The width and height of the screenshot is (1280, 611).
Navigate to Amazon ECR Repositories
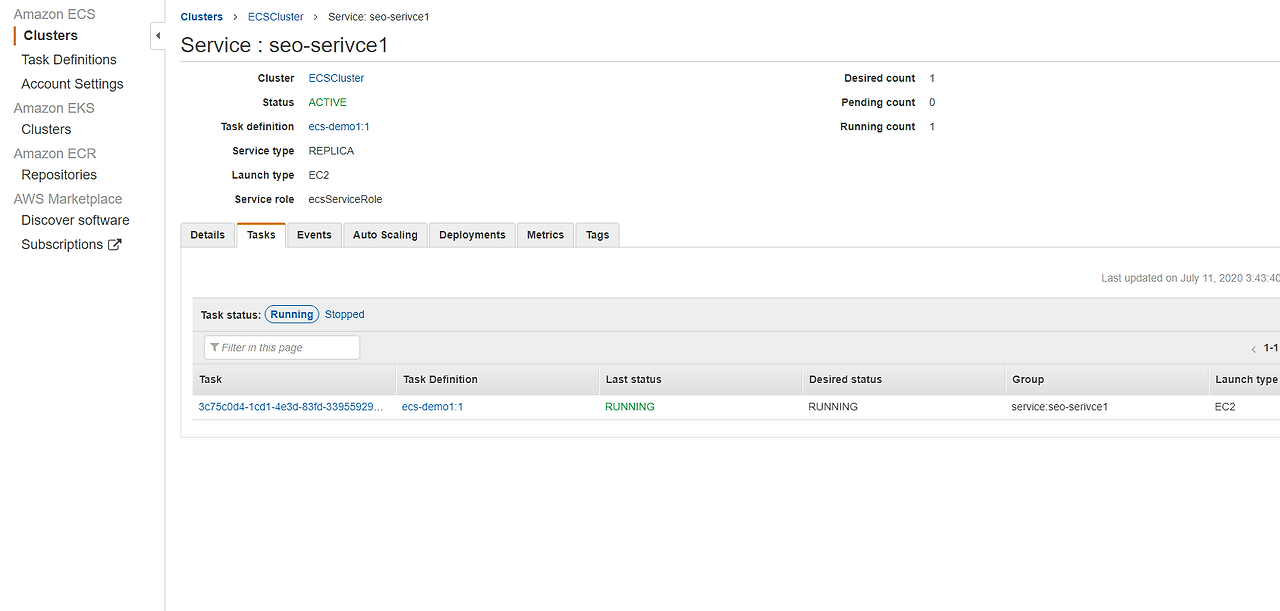coord(59,175)
